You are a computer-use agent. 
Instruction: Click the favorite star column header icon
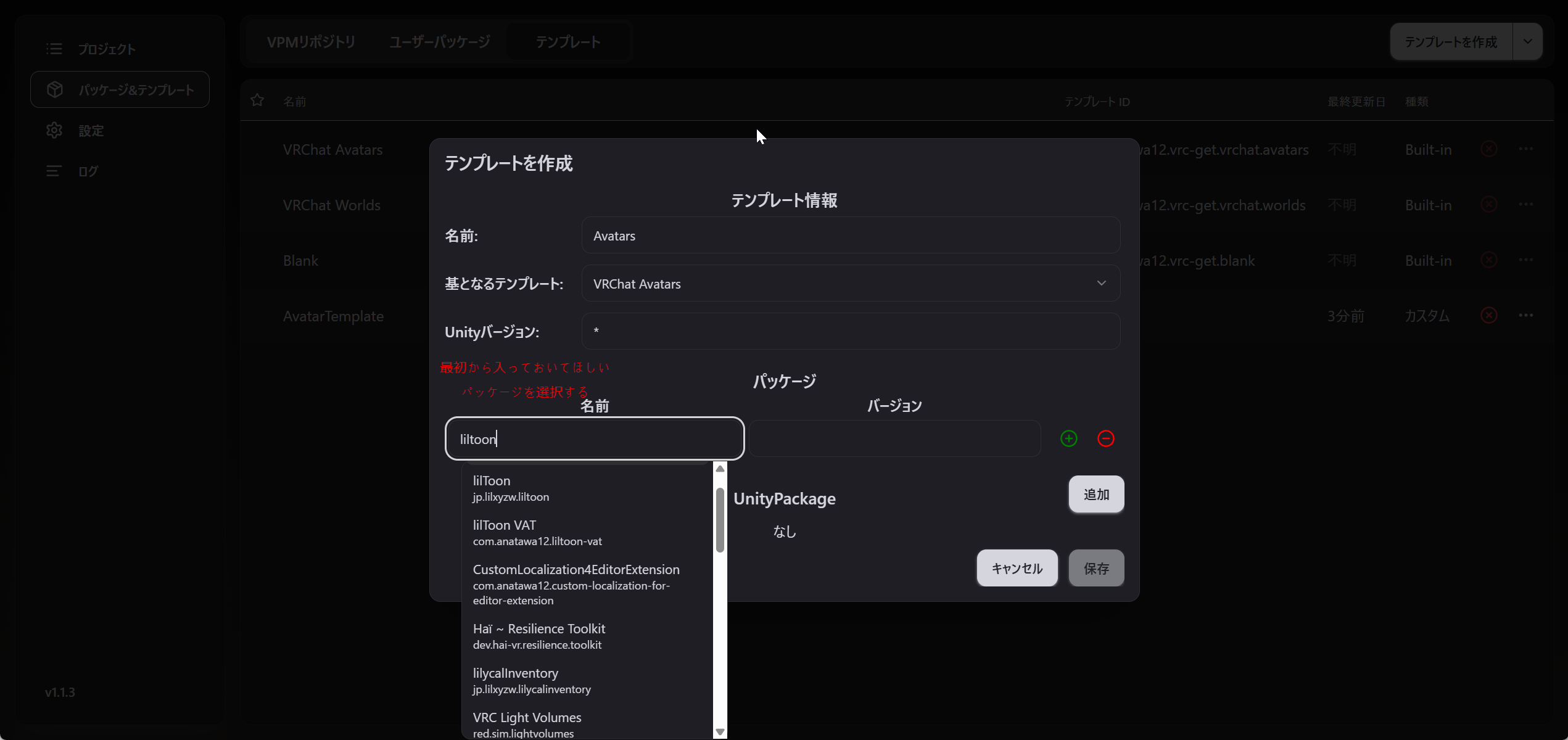257,100
